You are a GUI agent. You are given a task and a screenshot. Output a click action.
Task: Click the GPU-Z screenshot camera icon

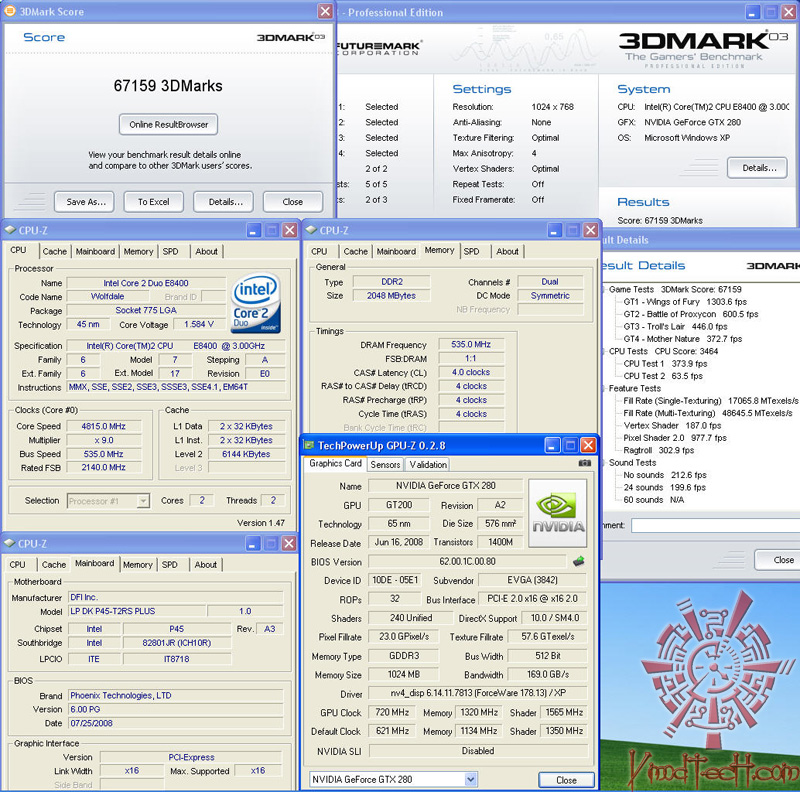585,463
